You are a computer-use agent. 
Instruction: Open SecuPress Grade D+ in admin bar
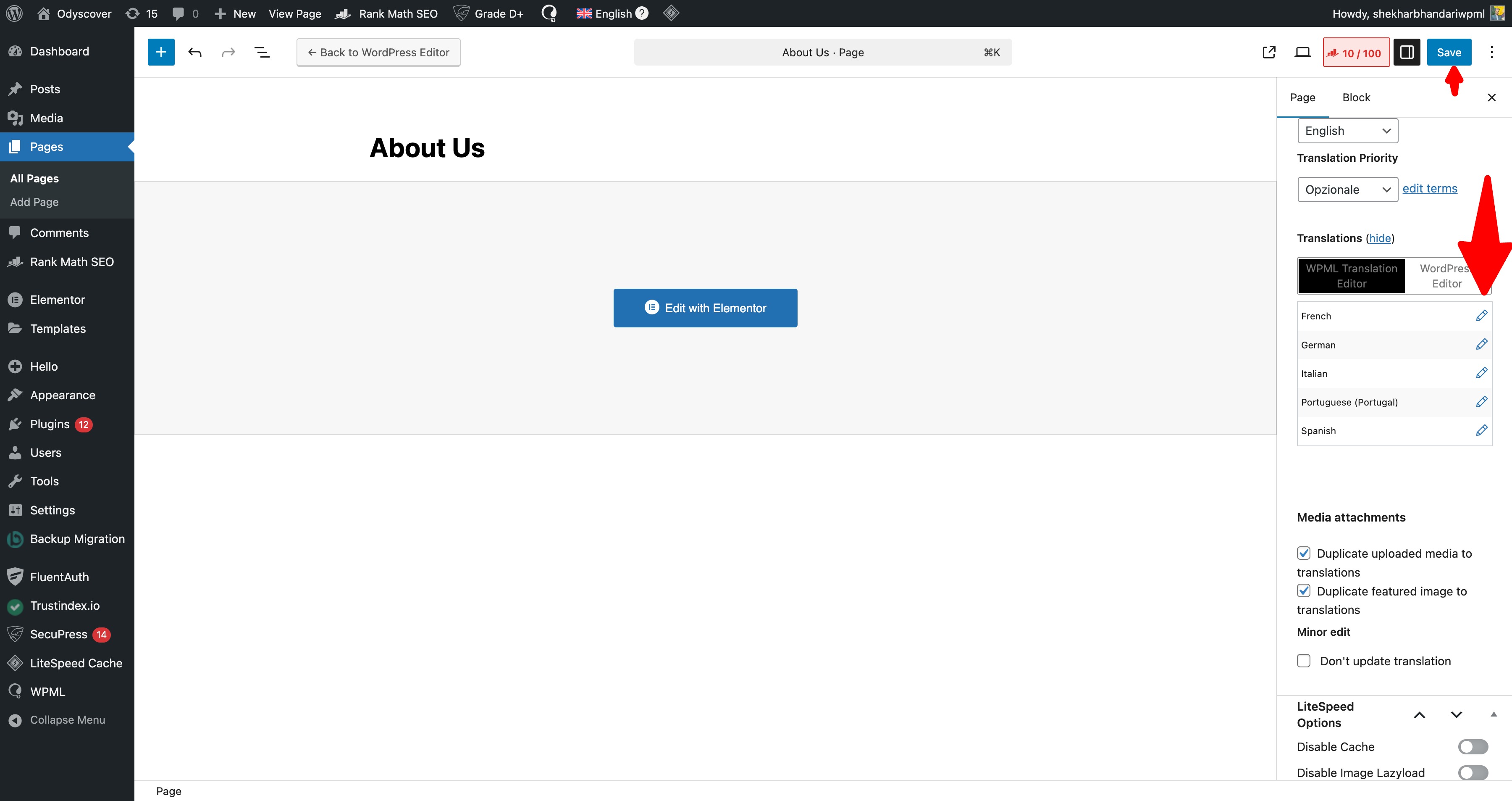point(488,13)
